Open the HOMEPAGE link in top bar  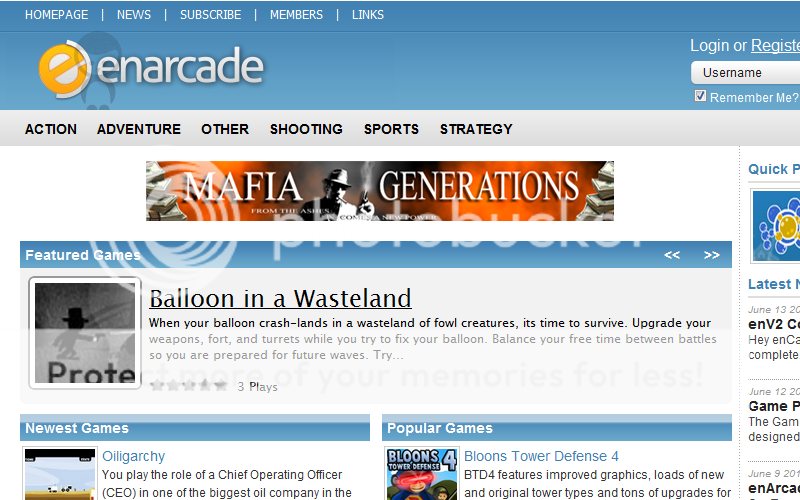[x=57, y=15]
